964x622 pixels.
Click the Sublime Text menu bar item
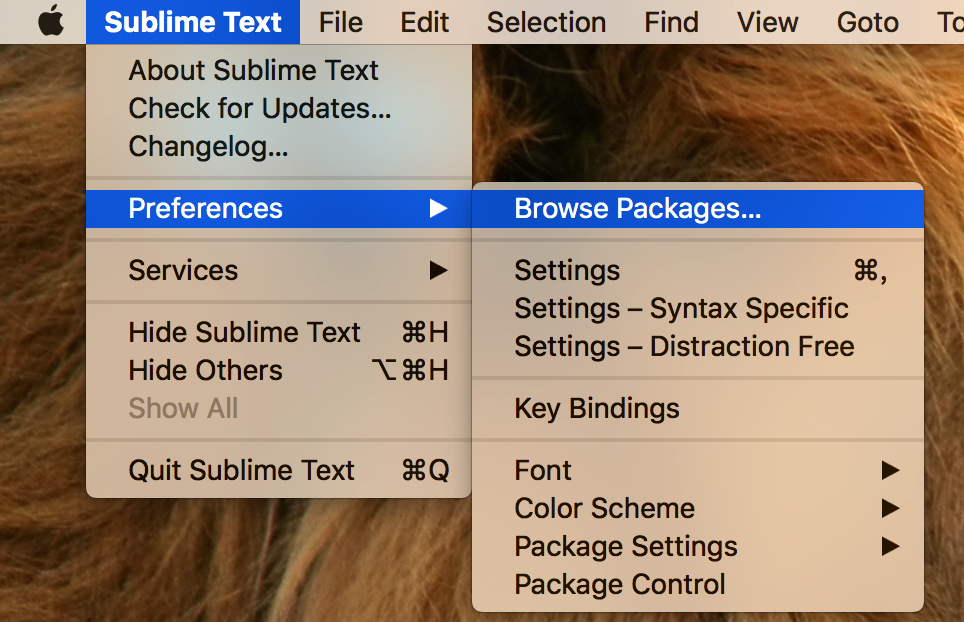pyautogui.click(x=192, y=22)
